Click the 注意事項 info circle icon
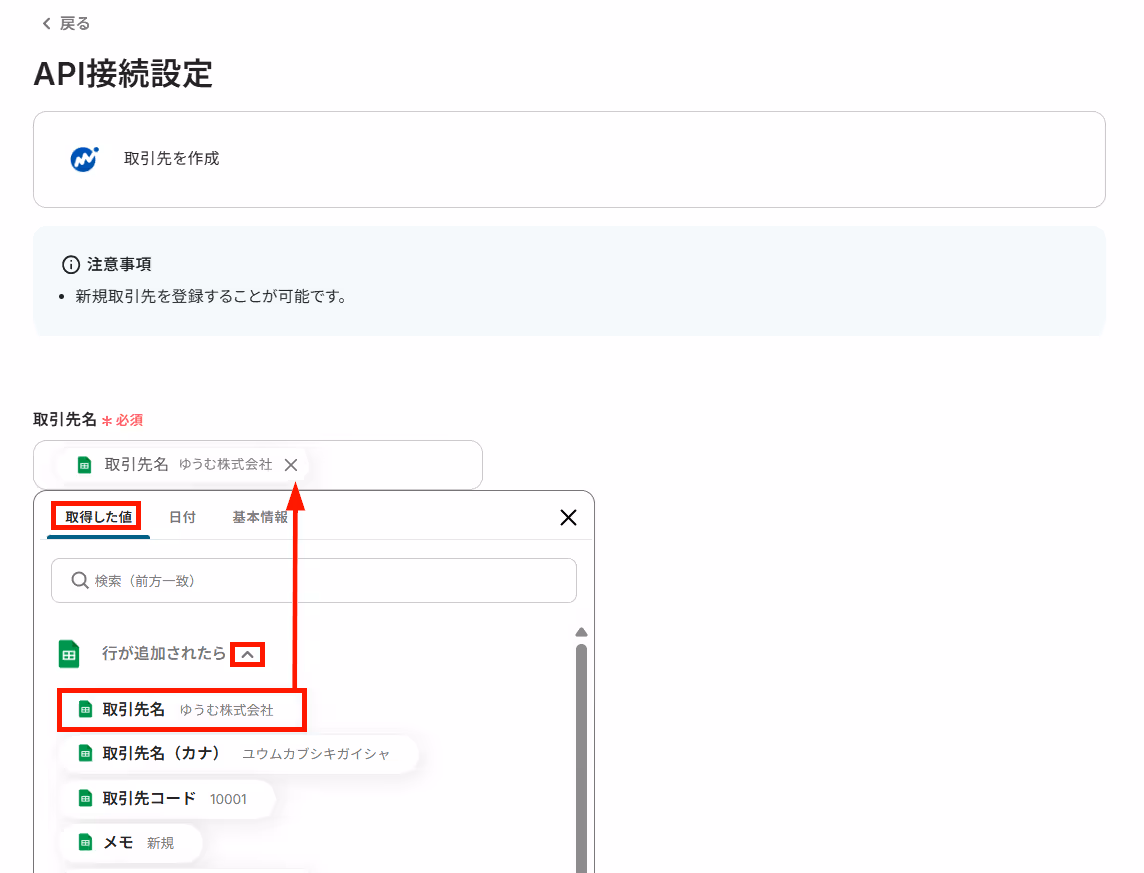1144x873 pixels. pos(71,265)
